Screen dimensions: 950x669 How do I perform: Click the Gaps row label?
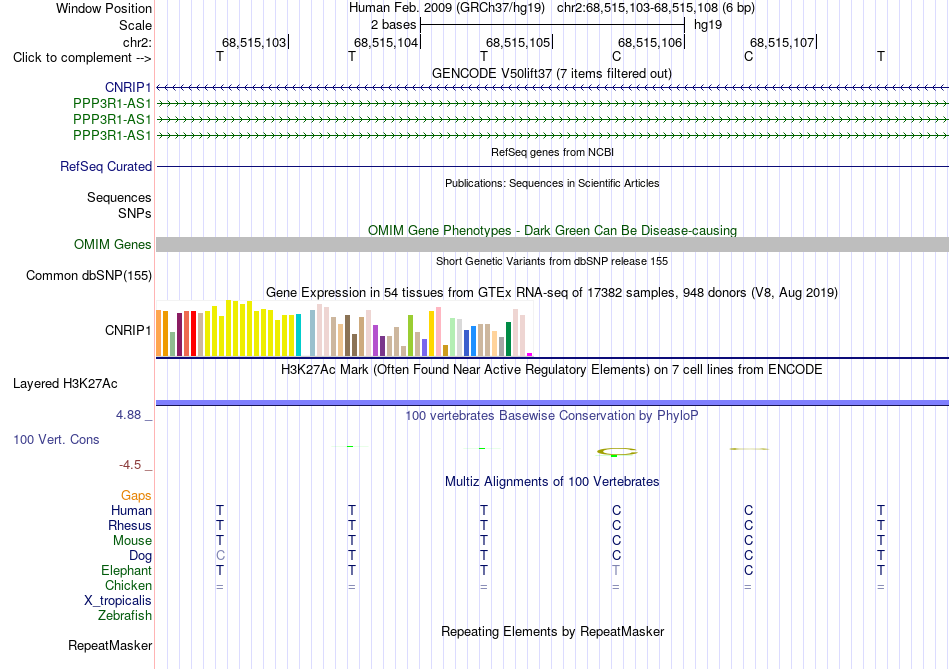pos(136,496)
